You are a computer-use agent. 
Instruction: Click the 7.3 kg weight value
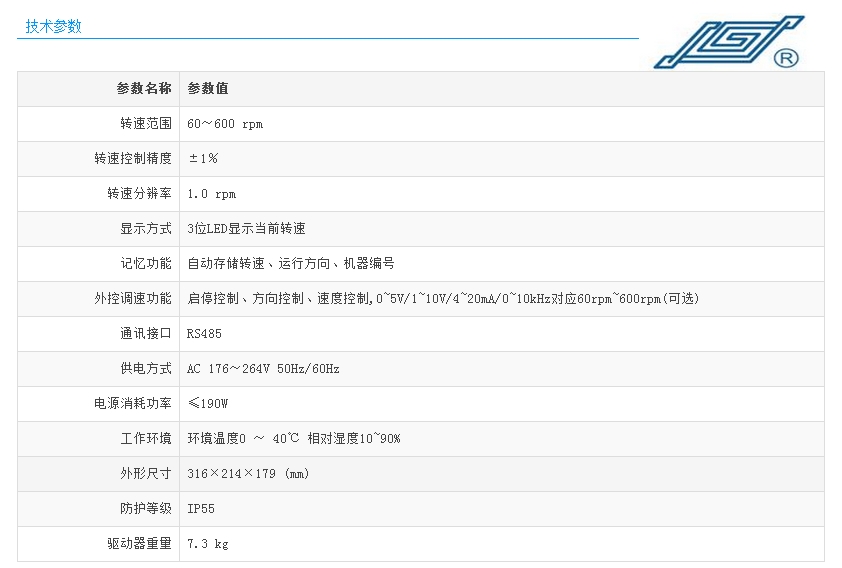pyautogui.click(x=209, y=544)
